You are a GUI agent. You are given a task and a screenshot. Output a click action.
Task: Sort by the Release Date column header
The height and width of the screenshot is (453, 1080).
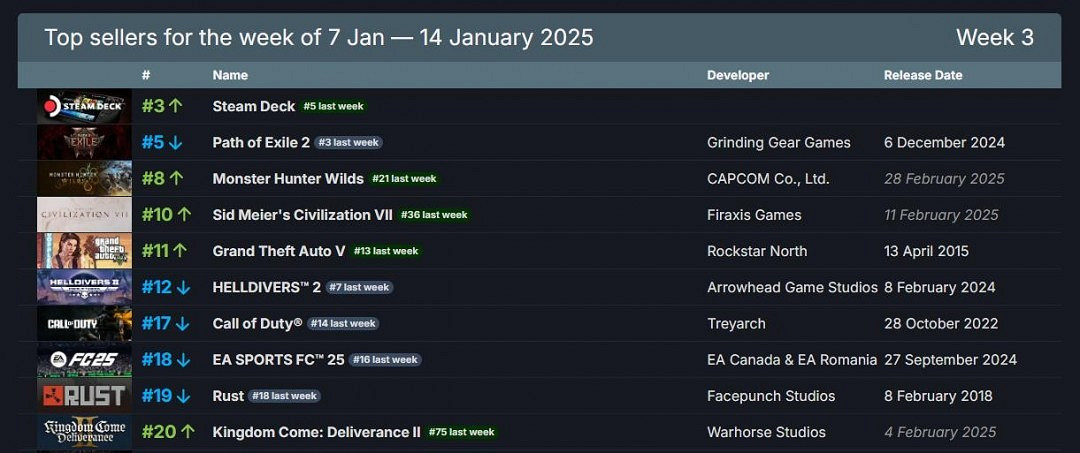(x=923, y=75)
